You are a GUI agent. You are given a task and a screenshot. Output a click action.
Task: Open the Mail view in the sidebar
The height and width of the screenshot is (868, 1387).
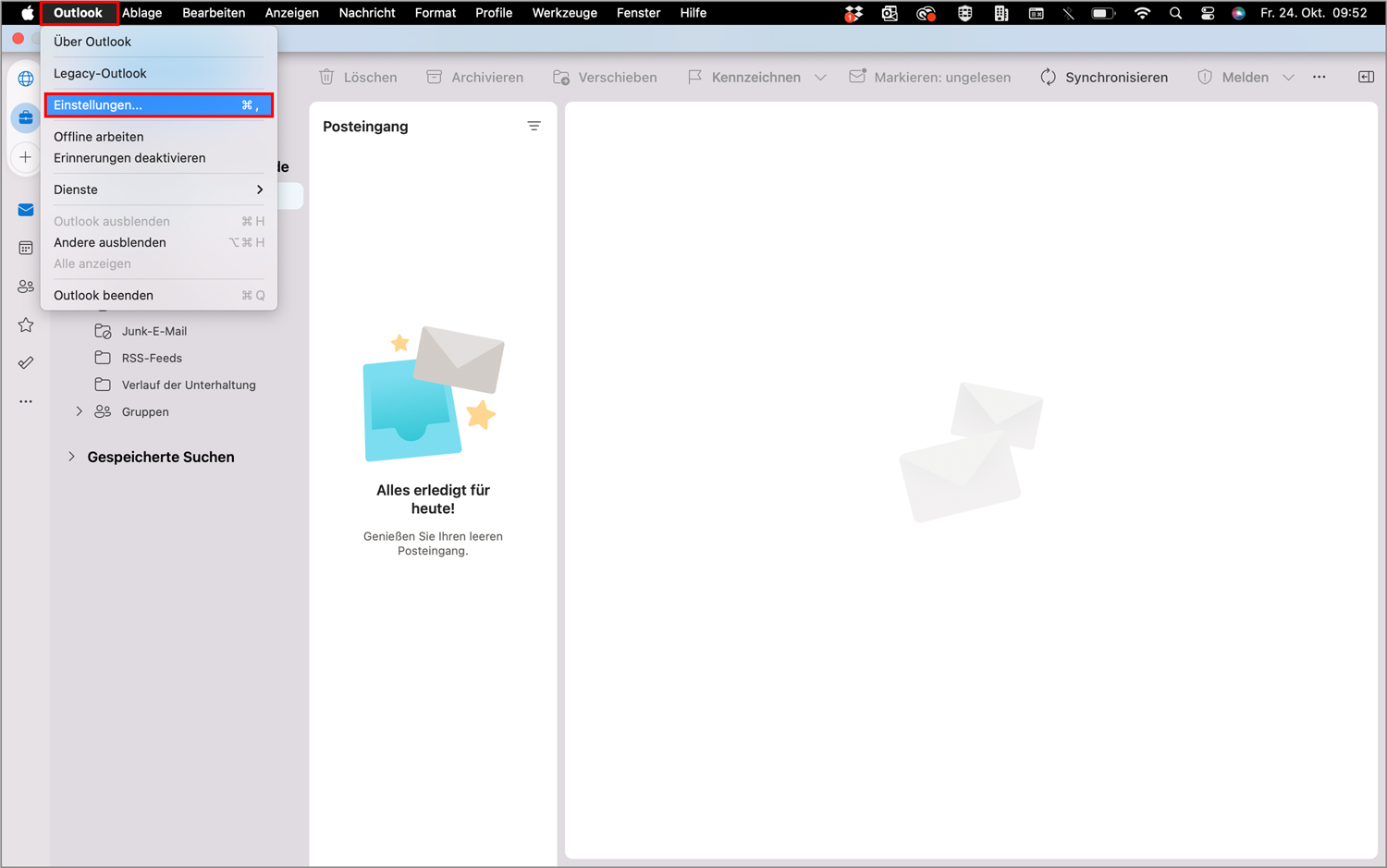point(25,210)
